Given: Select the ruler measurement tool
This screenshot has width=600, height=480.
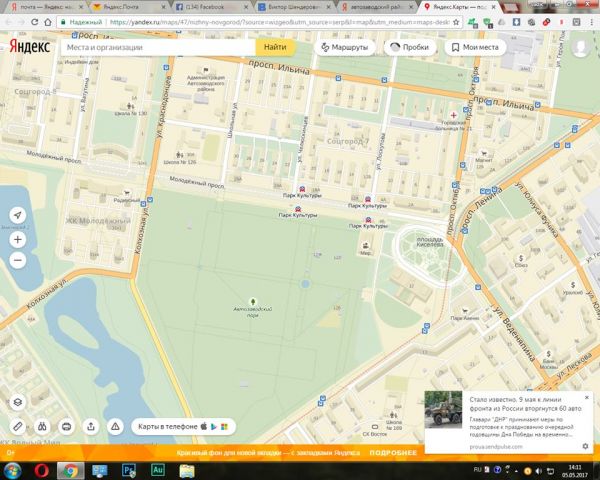Looking at the screenshot, I should click(x=18, y=426).
